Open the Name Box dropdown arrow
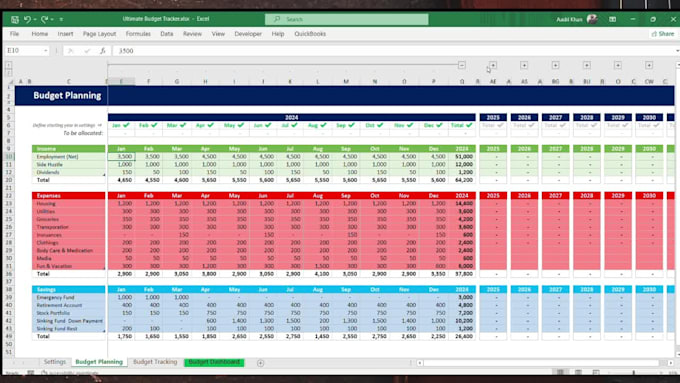The image size is (680, 383). pyautogui.click(x=46, y=51)
